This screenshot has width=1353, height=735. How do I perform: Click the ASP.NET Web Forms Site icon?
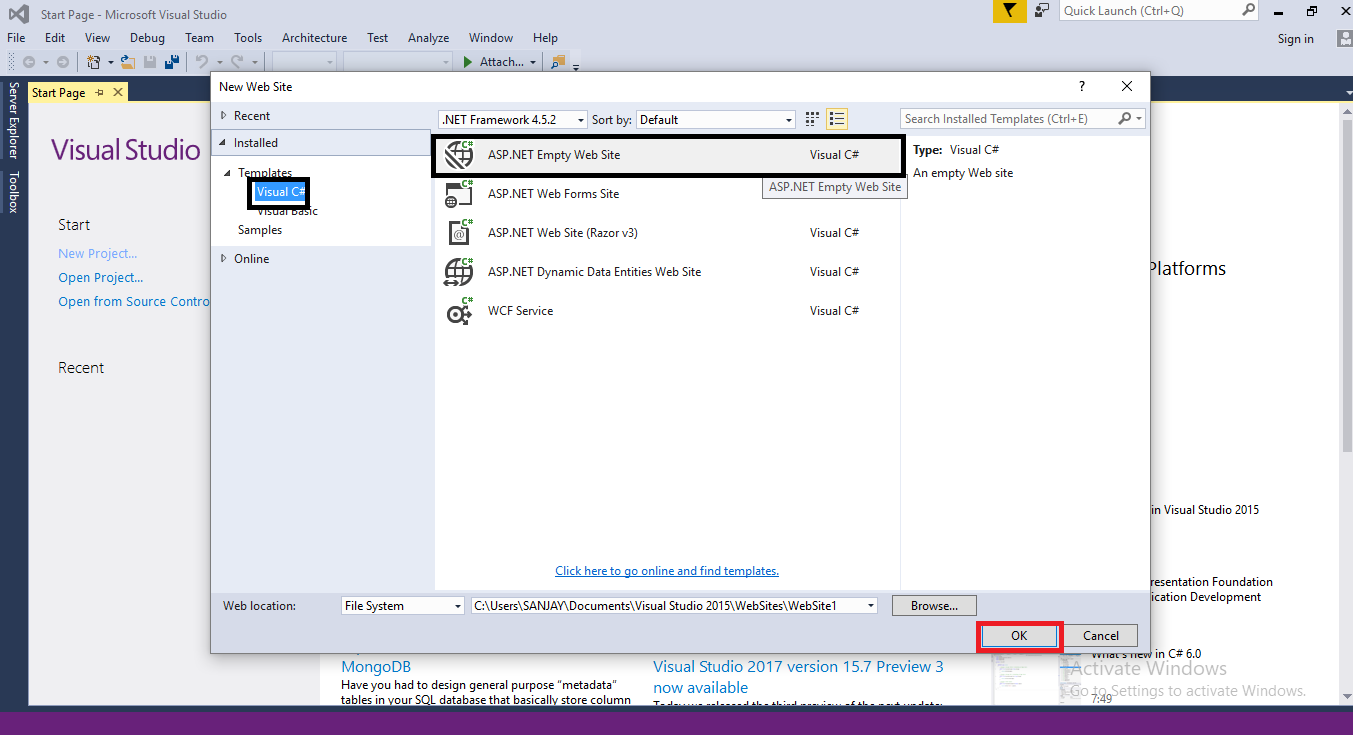(459, 194)
